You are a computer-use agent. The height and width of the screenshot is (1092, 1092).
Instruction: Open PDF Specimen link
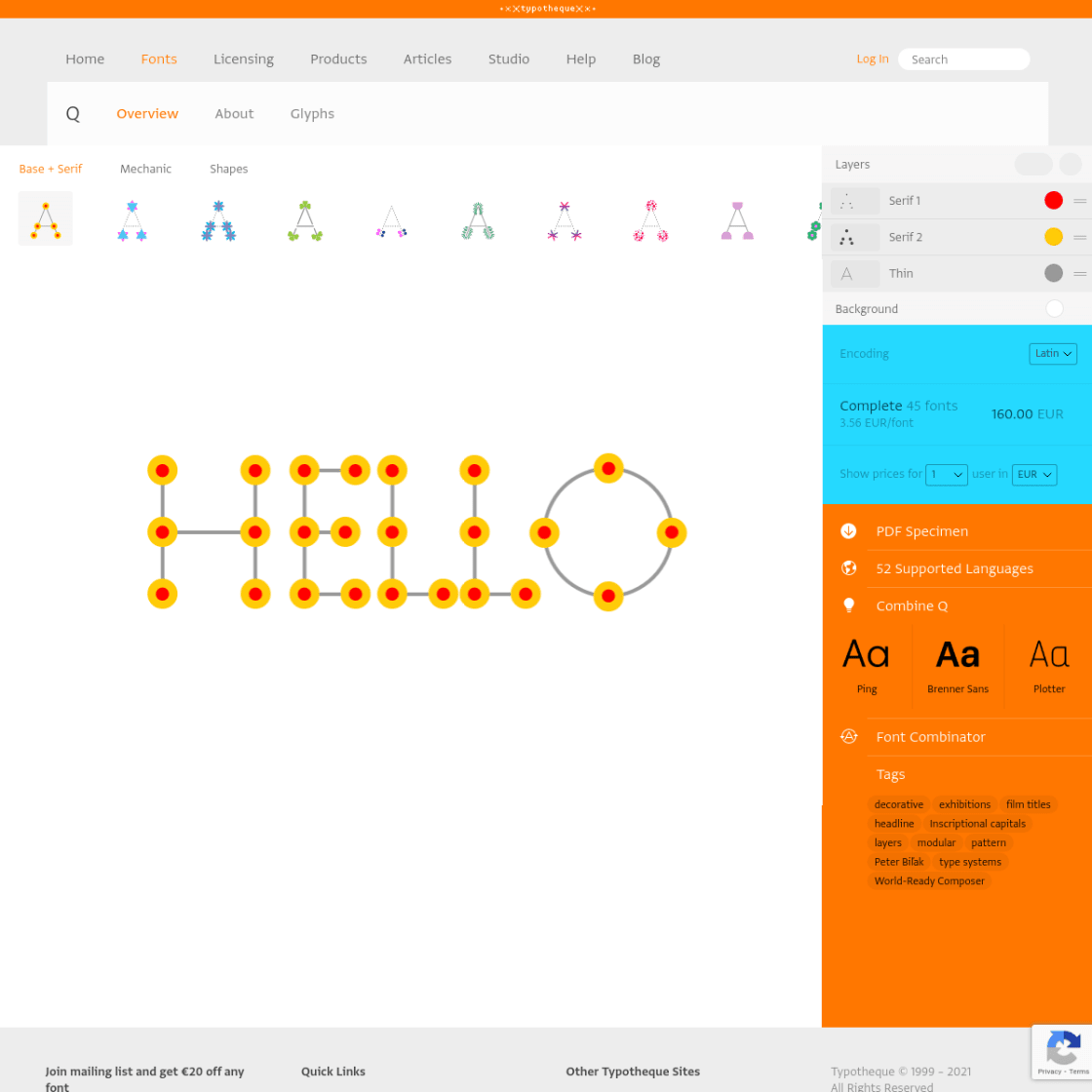(921, 531)
